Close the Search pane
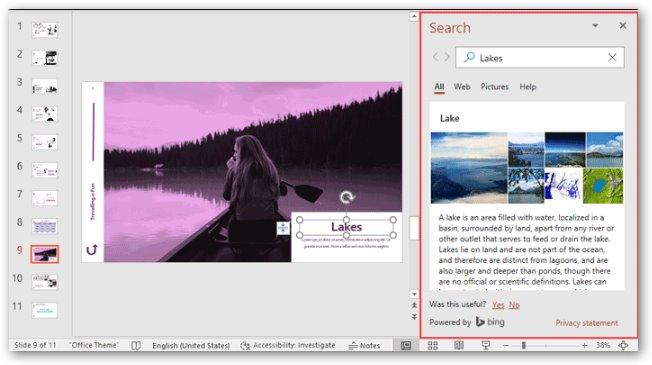 tap(622, 26)
